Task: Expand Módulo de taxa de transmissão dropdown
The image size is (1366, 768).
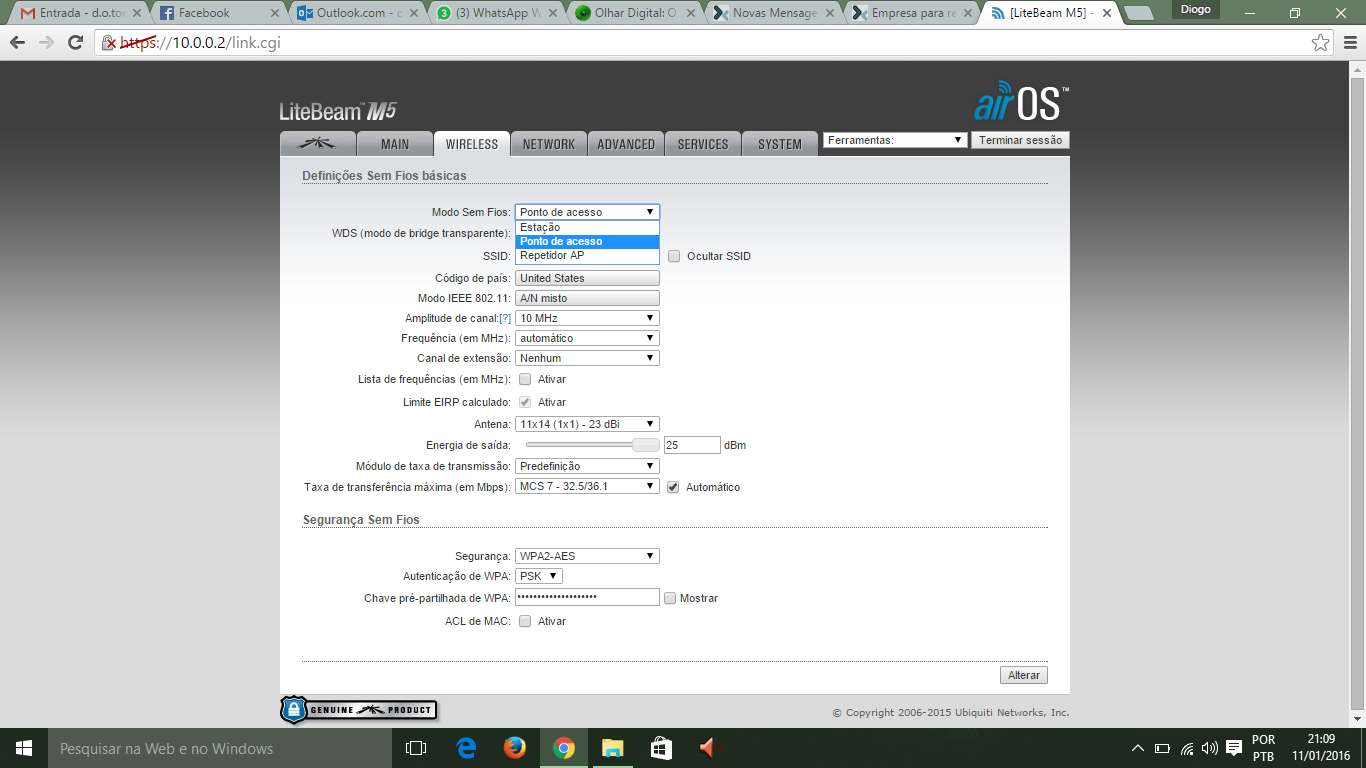Action: (587, 466)
